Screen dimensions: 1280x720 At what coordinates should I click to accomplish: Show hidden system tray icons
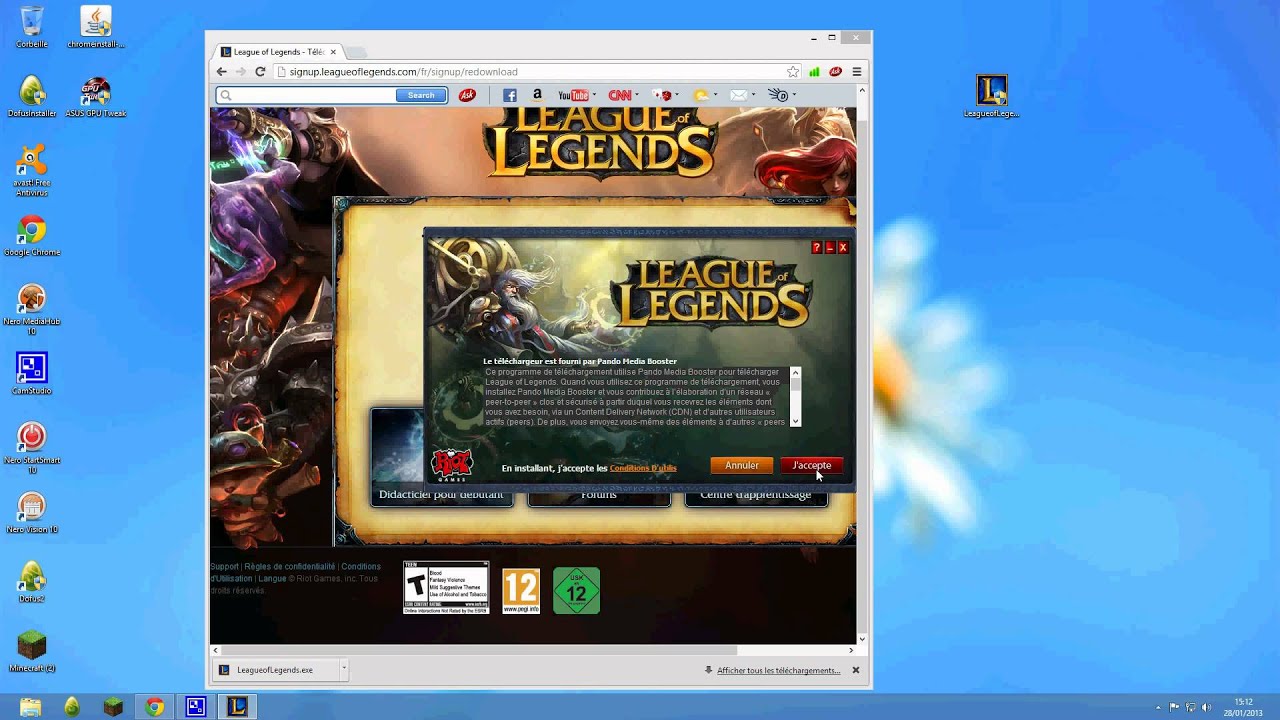coord(1159,708)
